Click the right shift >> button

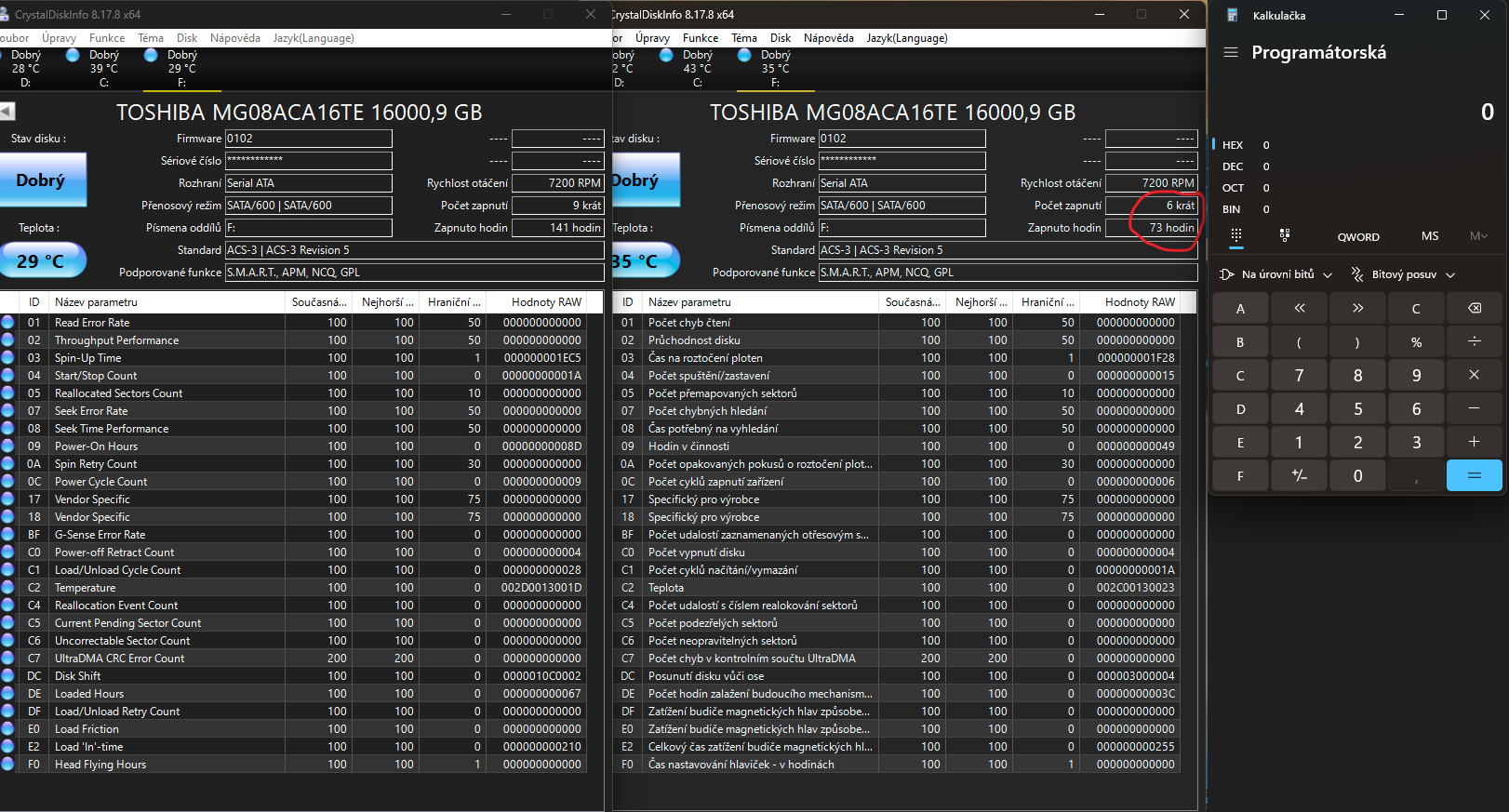(x=1357, y=309)
